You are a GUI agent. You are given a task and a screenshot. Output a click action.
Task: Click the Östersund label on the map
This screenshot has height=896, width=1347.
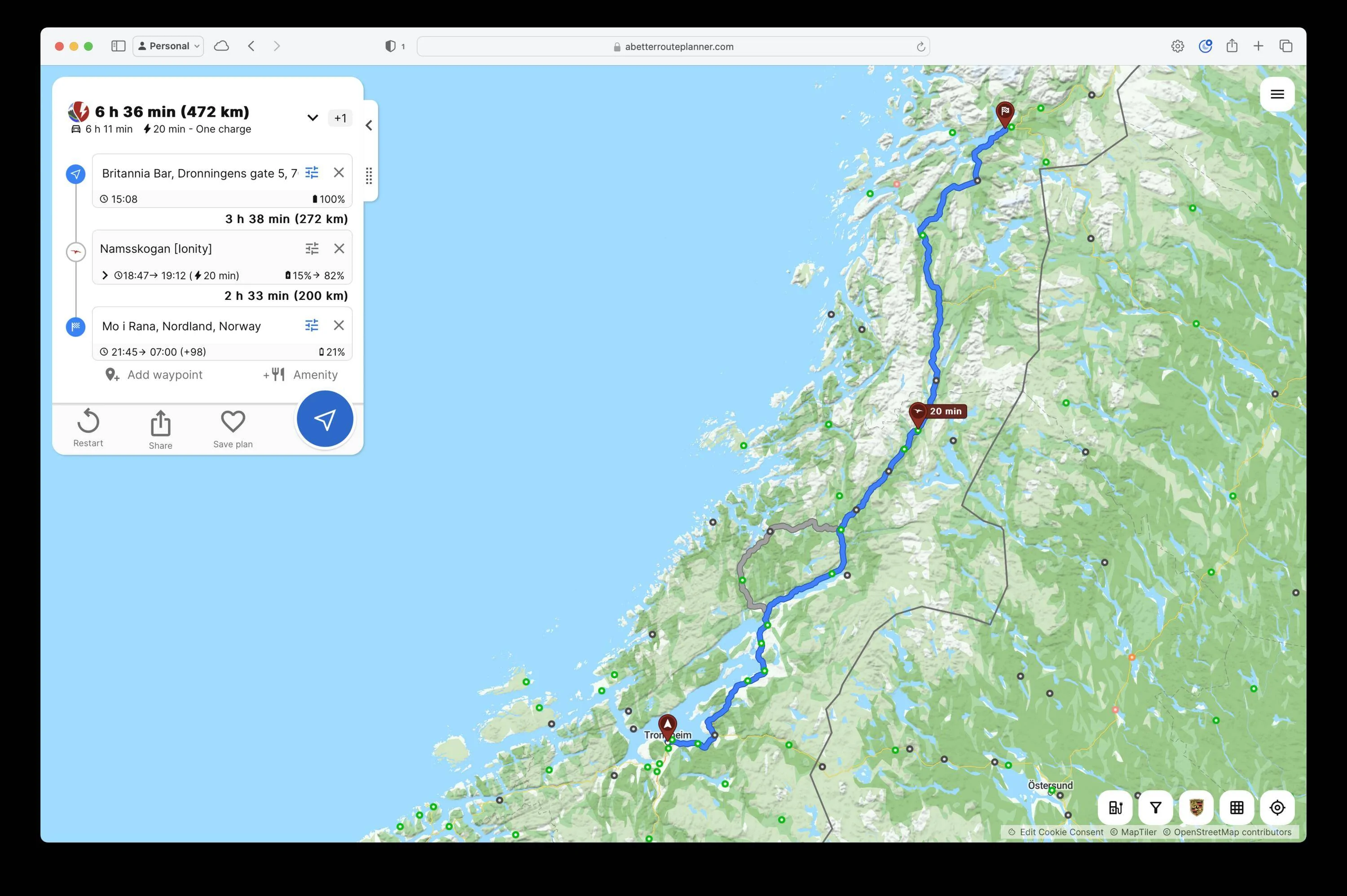coord(1050,785)
